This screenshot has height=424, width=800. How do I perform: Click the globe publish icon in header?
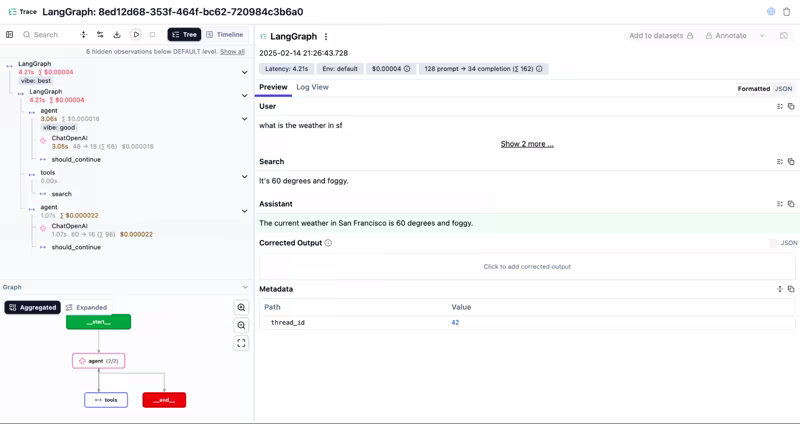click(x=771, y=12)
